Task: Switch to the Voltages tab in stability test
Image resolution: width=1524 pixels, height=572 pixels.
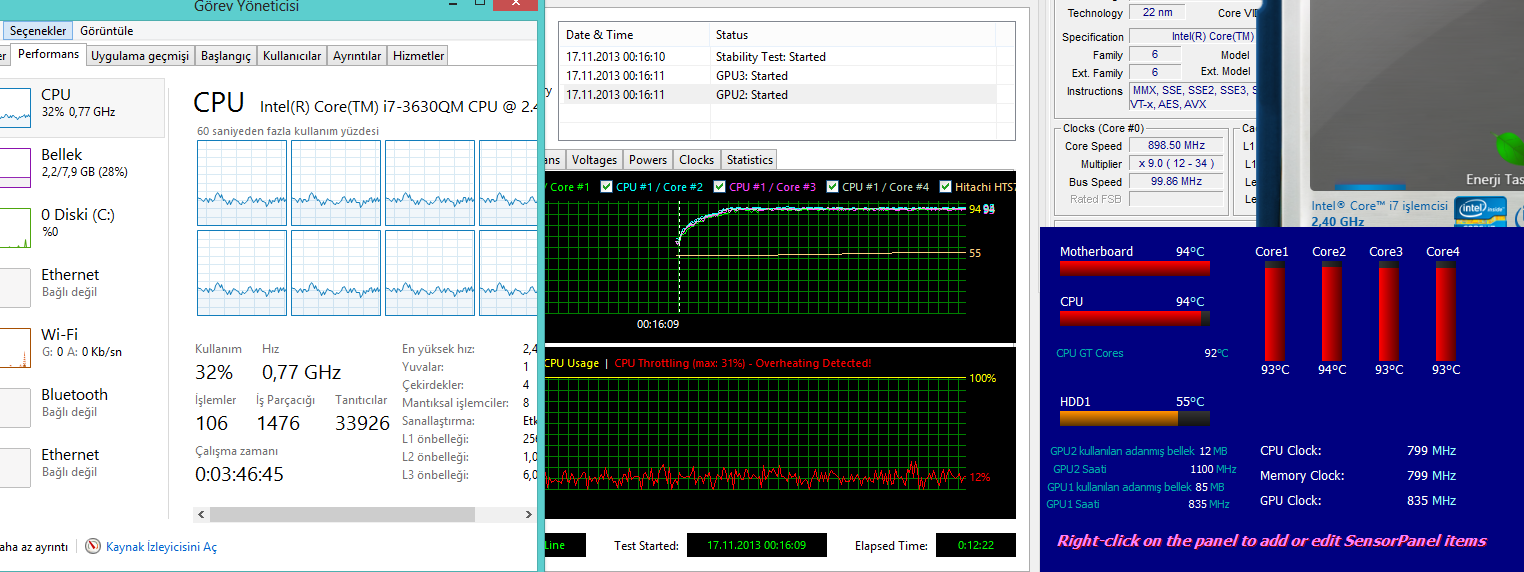Action: [x=594, y=160]
